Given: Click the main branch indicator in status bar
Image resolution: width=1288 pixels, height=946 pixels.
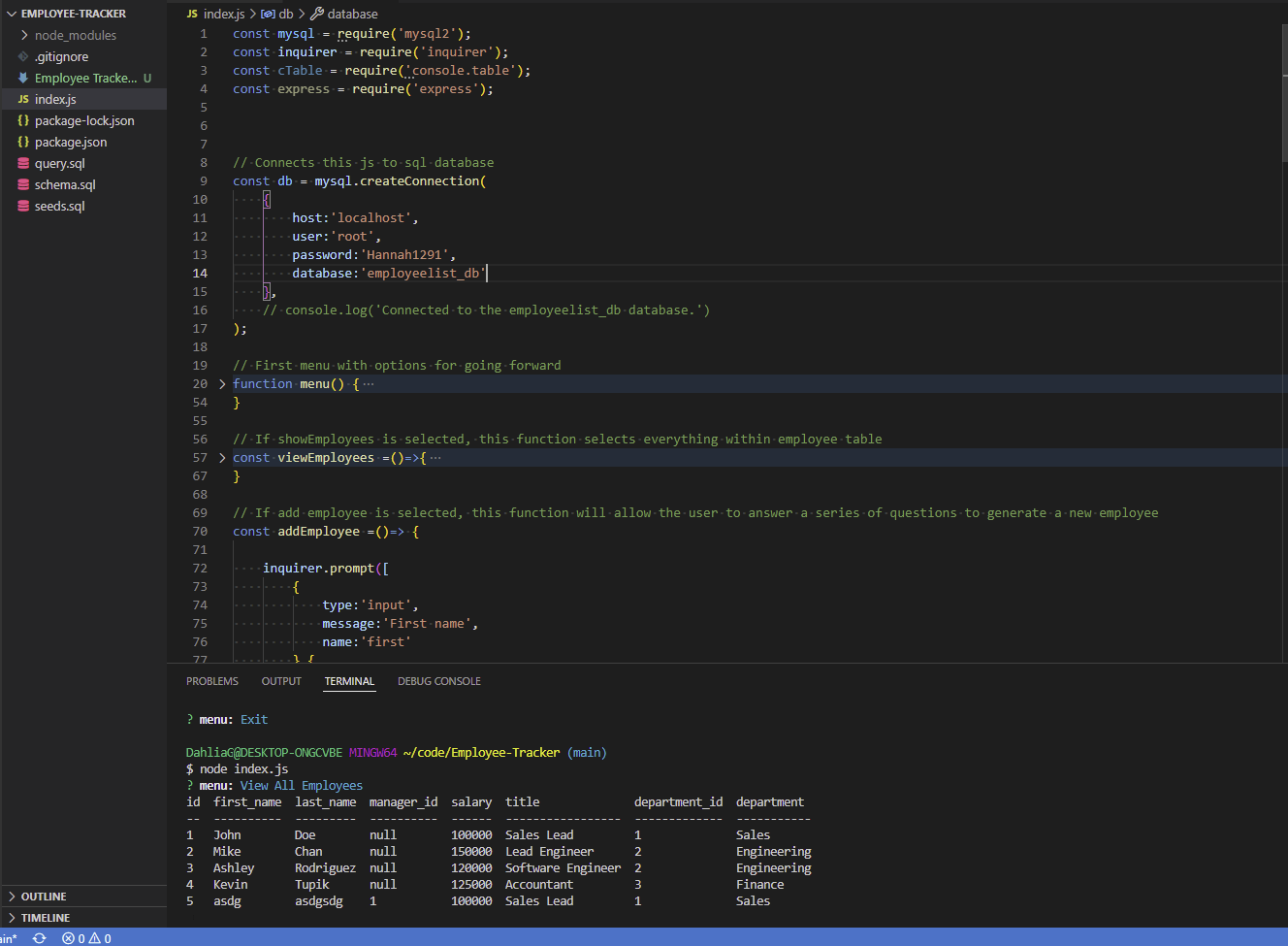Looking at the screenshot, I should [x=8, y=938].
